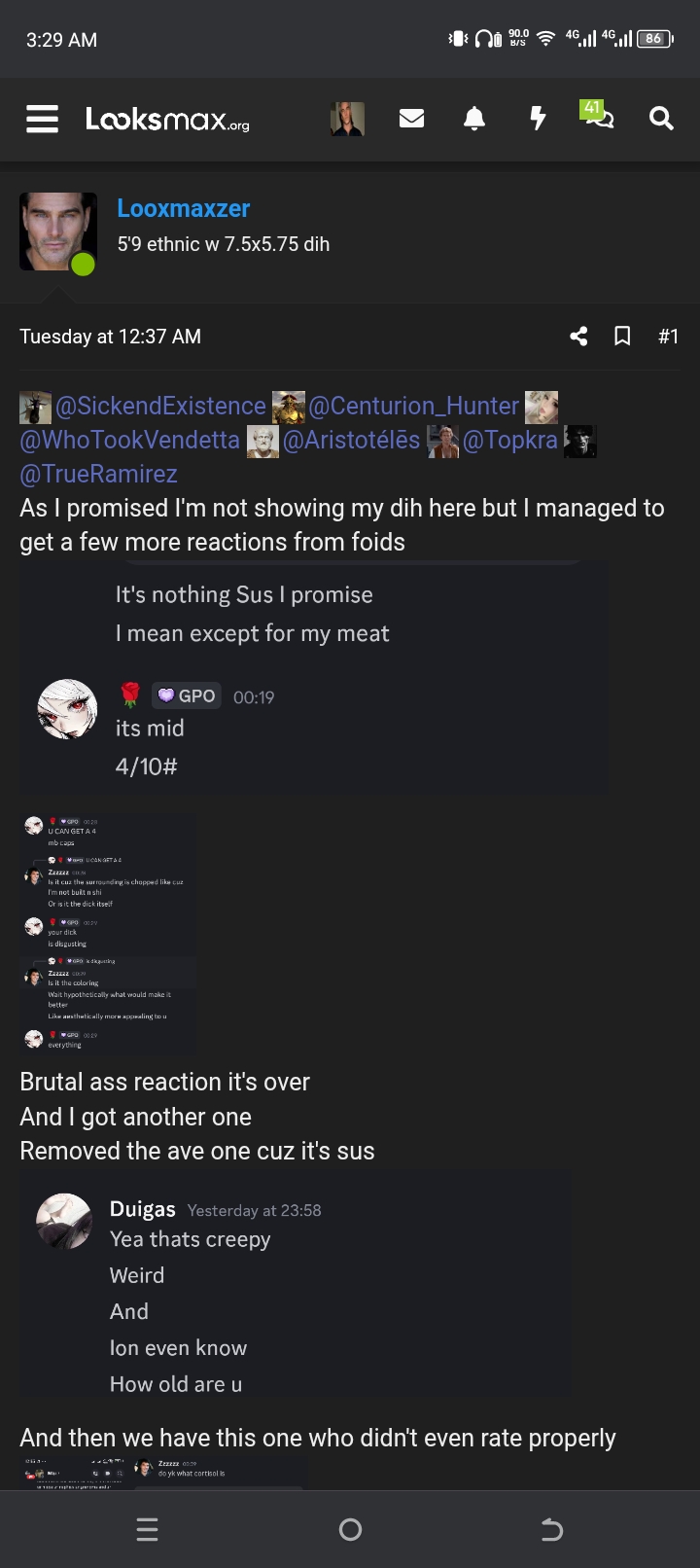Screen dimensions: 700x1568
Task: Jump to post via the #1 link
Action: click(669, 336)
